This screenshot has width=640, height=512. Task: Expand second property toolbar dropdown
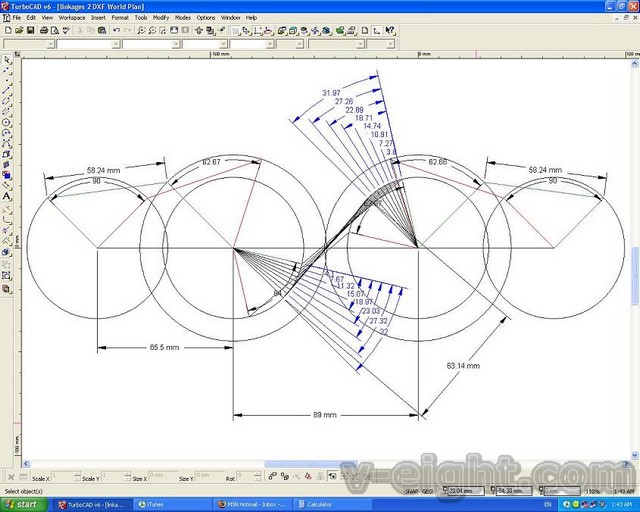(116, 44)
